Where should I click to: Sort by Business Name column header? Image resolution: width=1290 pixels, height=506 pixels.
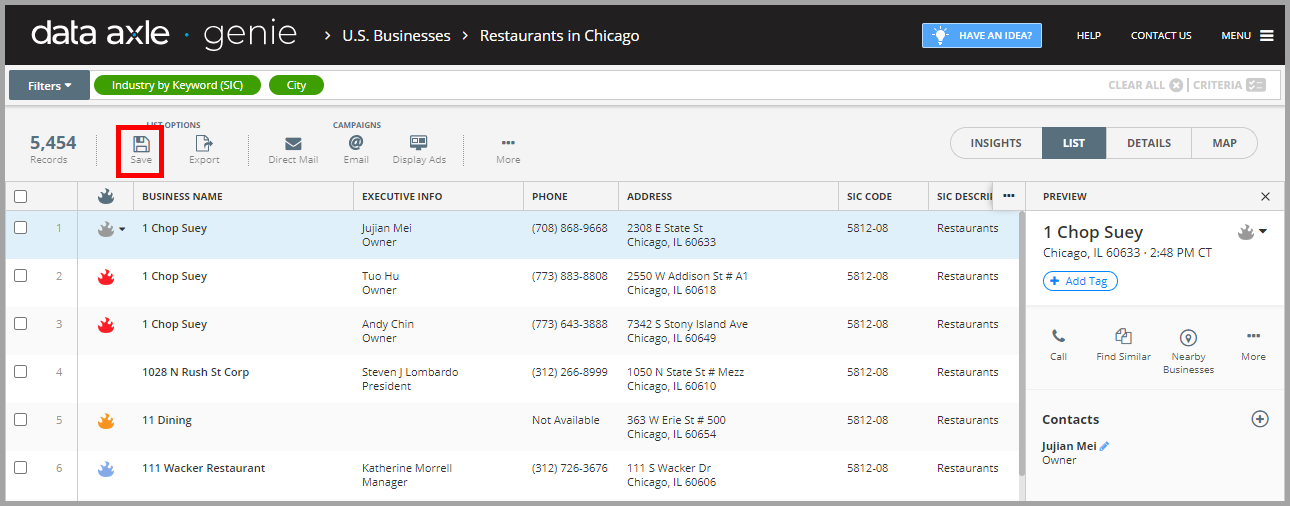pyautogui.click(x=182, y=197)
